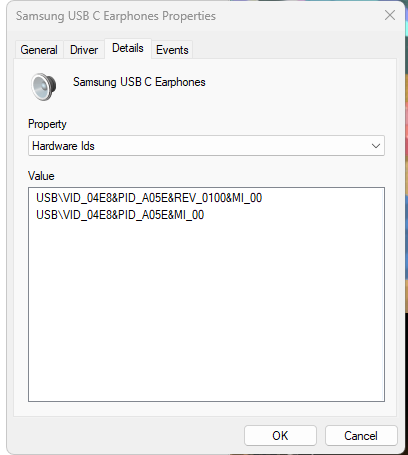Click the Value label
This screenshot has height=455, width=408.
41,176
